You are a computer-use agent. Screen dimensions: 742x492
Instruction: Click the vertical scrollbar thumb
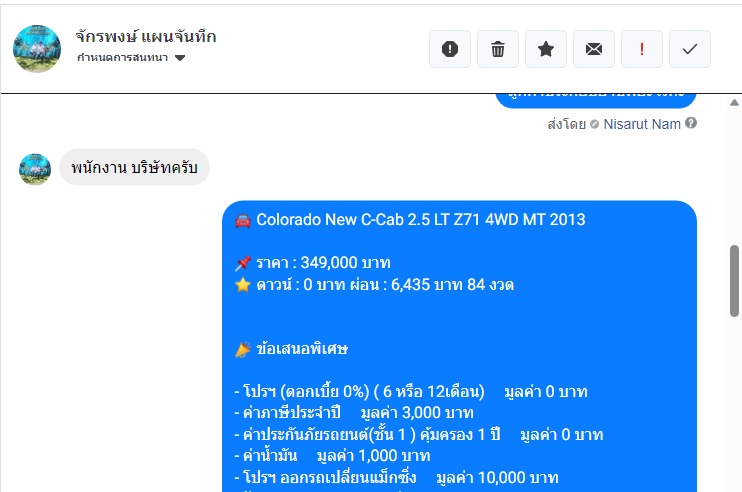click(x=734, y=281)
